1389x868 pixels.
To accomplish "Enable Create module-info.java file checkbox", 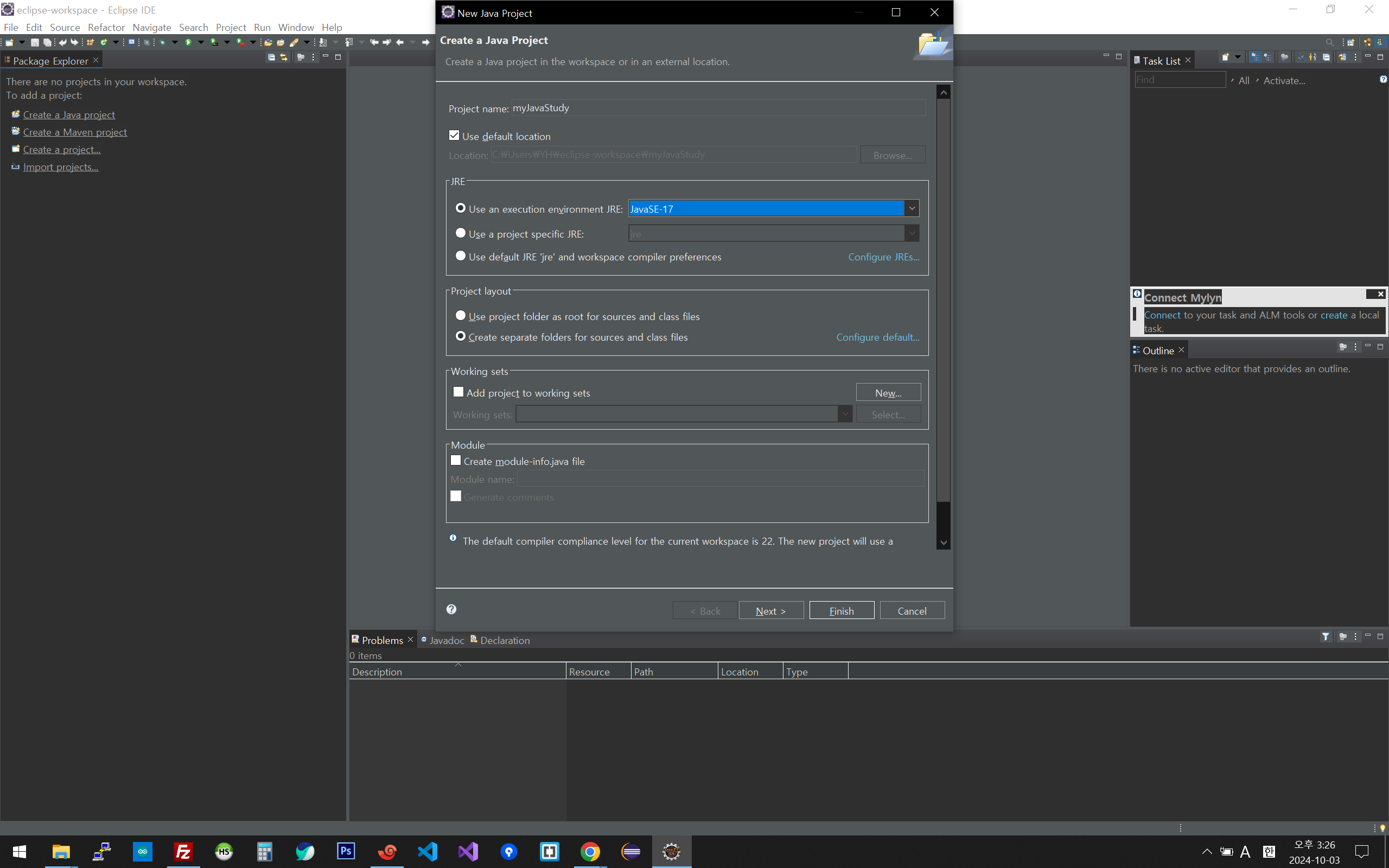I will (x=456, y=461).
